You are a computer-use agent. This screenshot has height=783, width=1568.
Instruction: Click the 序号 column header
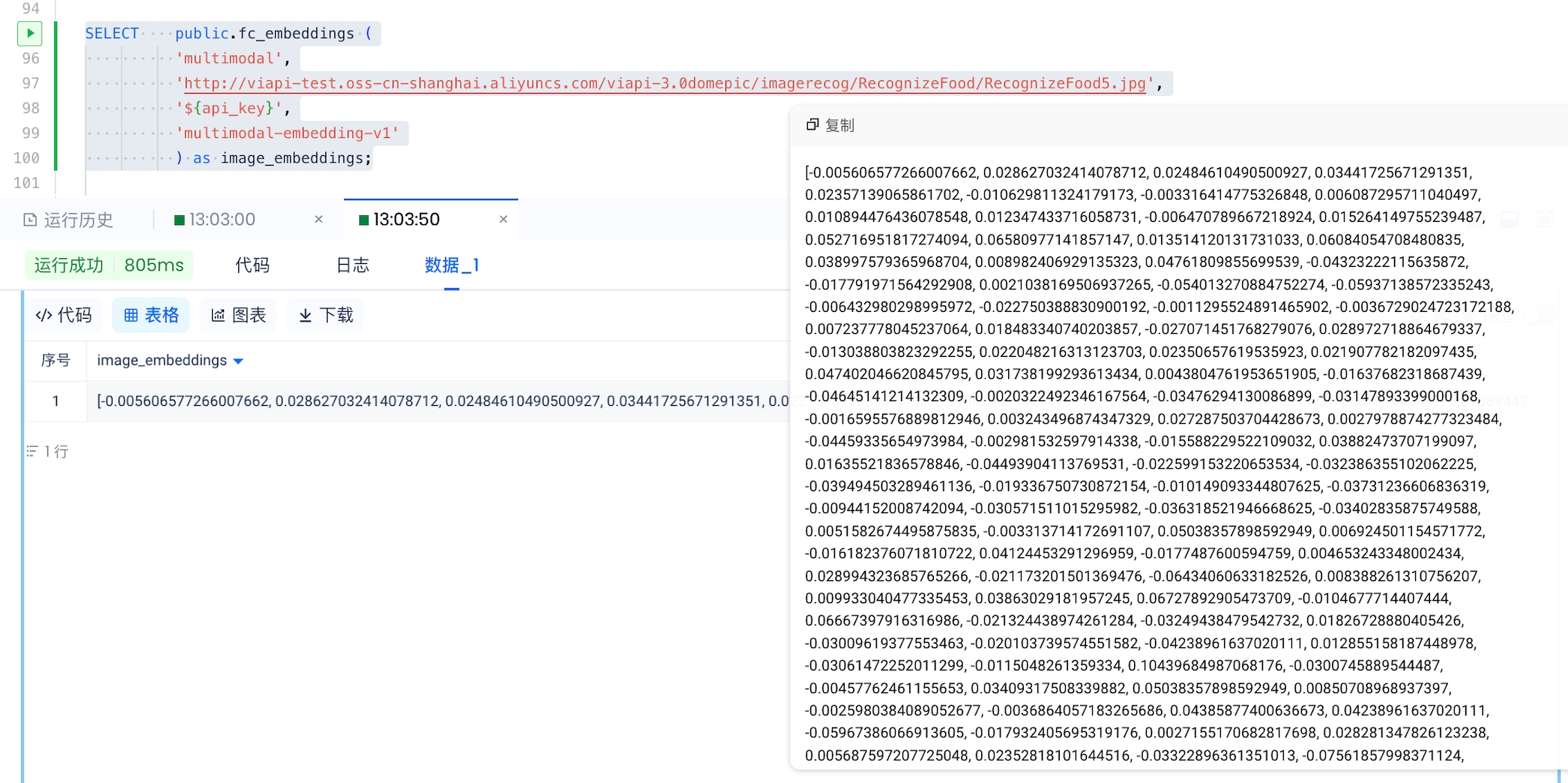tap(55, 361)
